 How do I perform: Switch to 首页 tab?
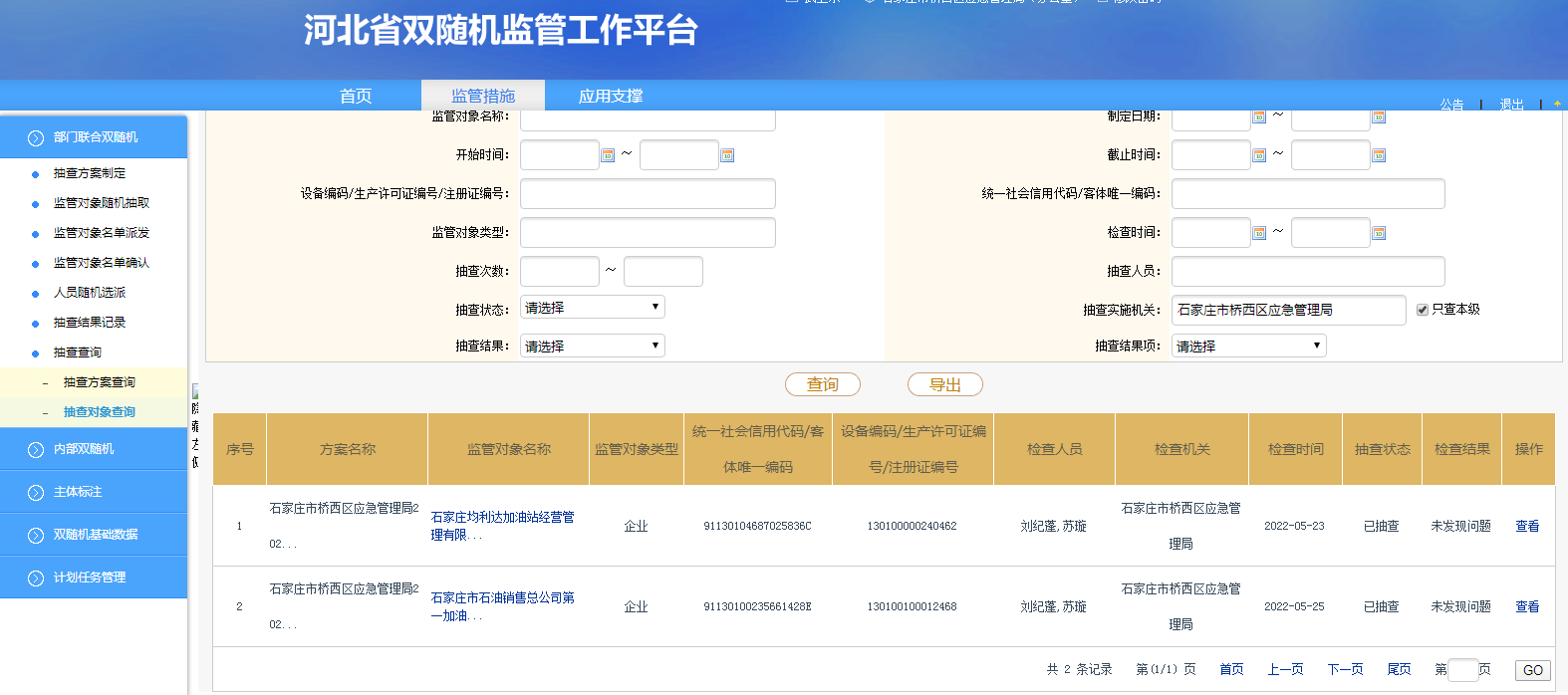coord(356,96)
